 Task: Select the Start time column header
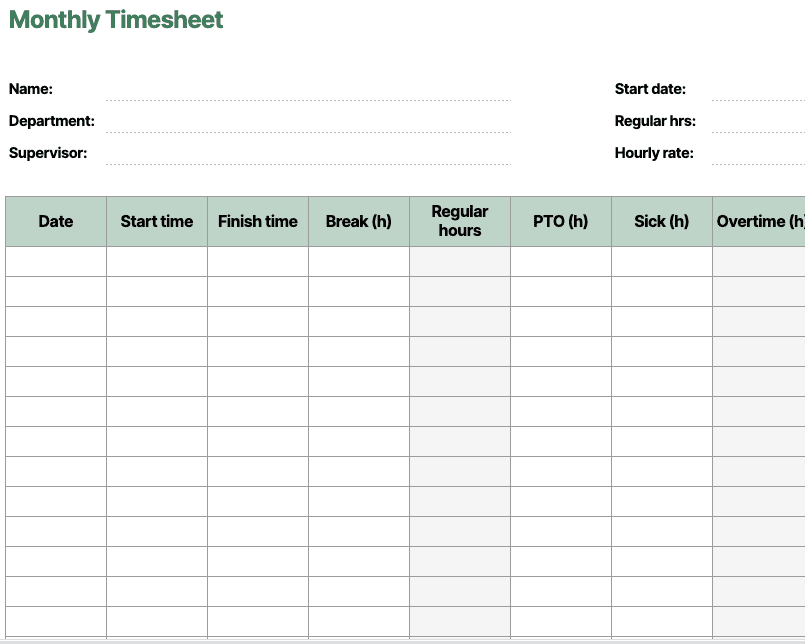point(157,222)
